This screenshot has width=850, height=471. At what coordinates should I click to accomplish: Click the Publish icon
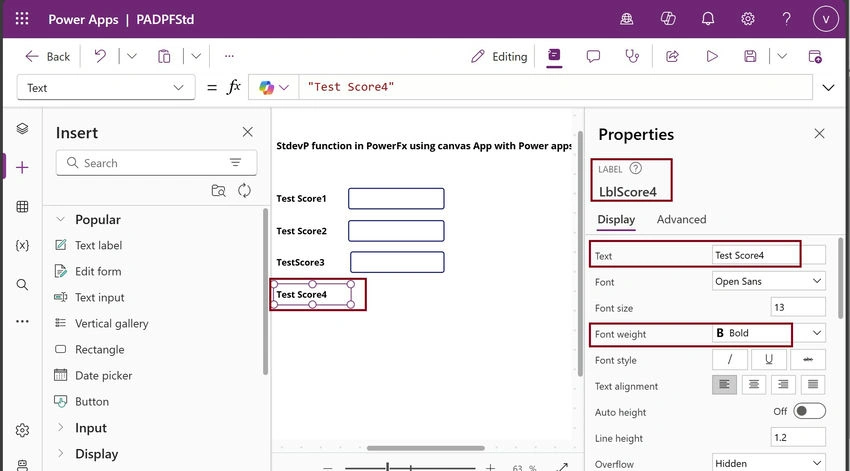(x=814, y=56)
